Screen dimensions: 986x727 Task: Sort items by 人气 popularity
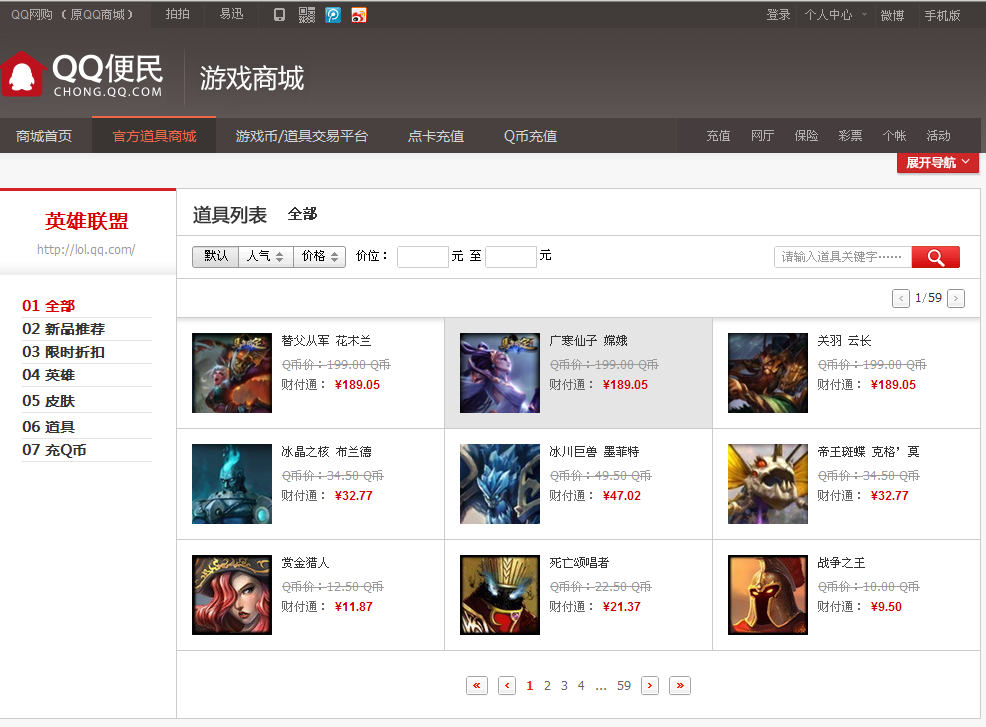pos(266,256)
